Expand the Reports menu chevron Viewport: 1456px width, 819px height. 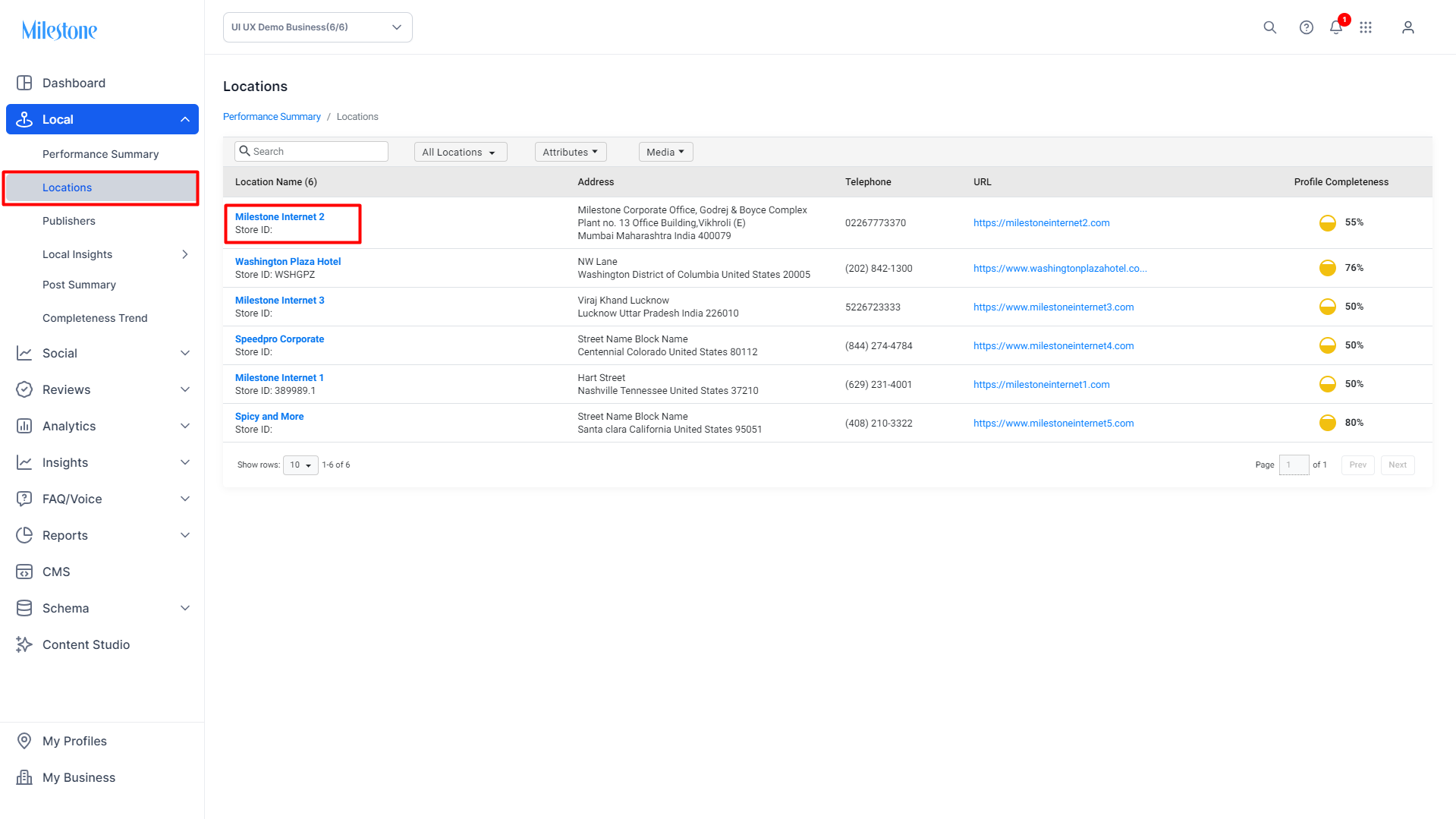[184, 535]
